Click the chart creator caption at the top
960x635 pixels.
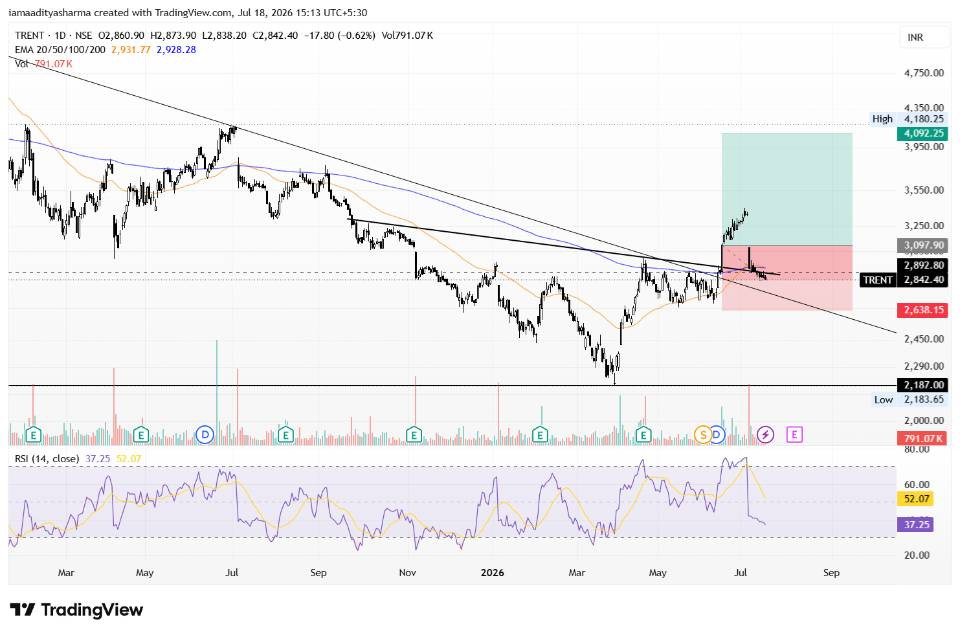[x=188, y=12]
